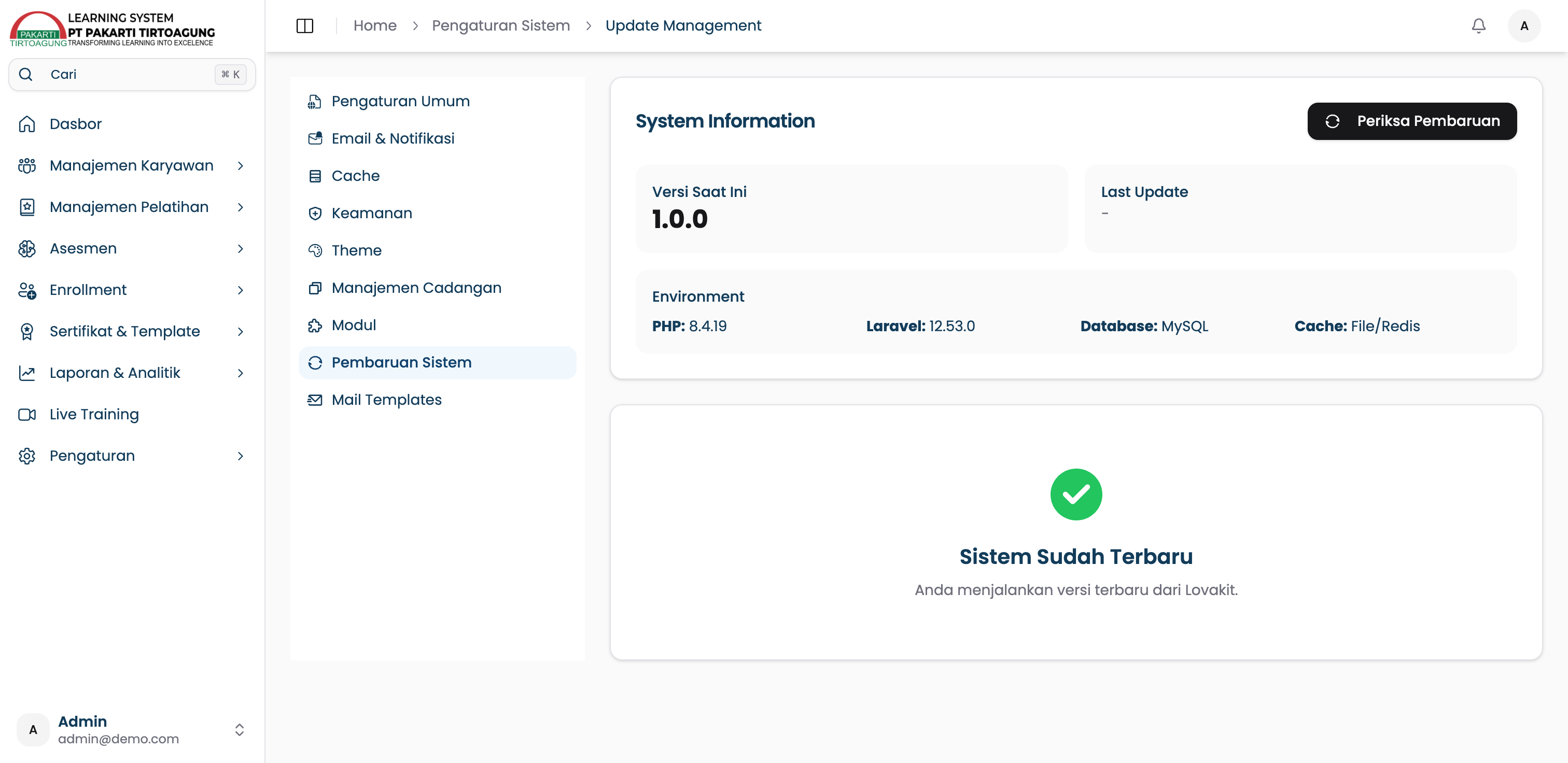Viewport: 1568px width, 763px height.
Task: Toggle the sidebar panel icon
Action: (304, 25)
